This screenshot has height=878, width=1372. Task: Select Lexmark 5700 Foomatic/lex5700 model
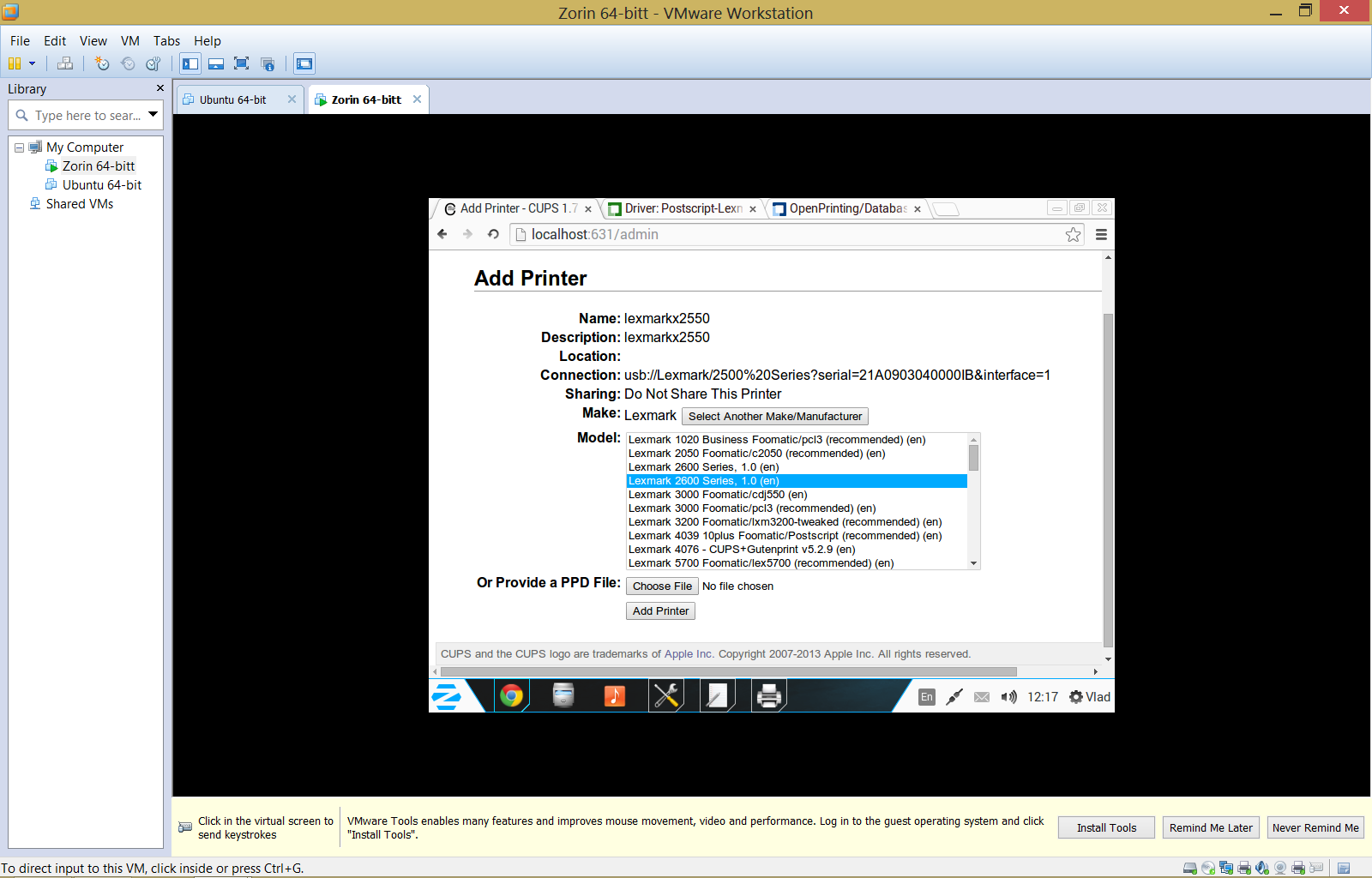[x=797, y=563]
